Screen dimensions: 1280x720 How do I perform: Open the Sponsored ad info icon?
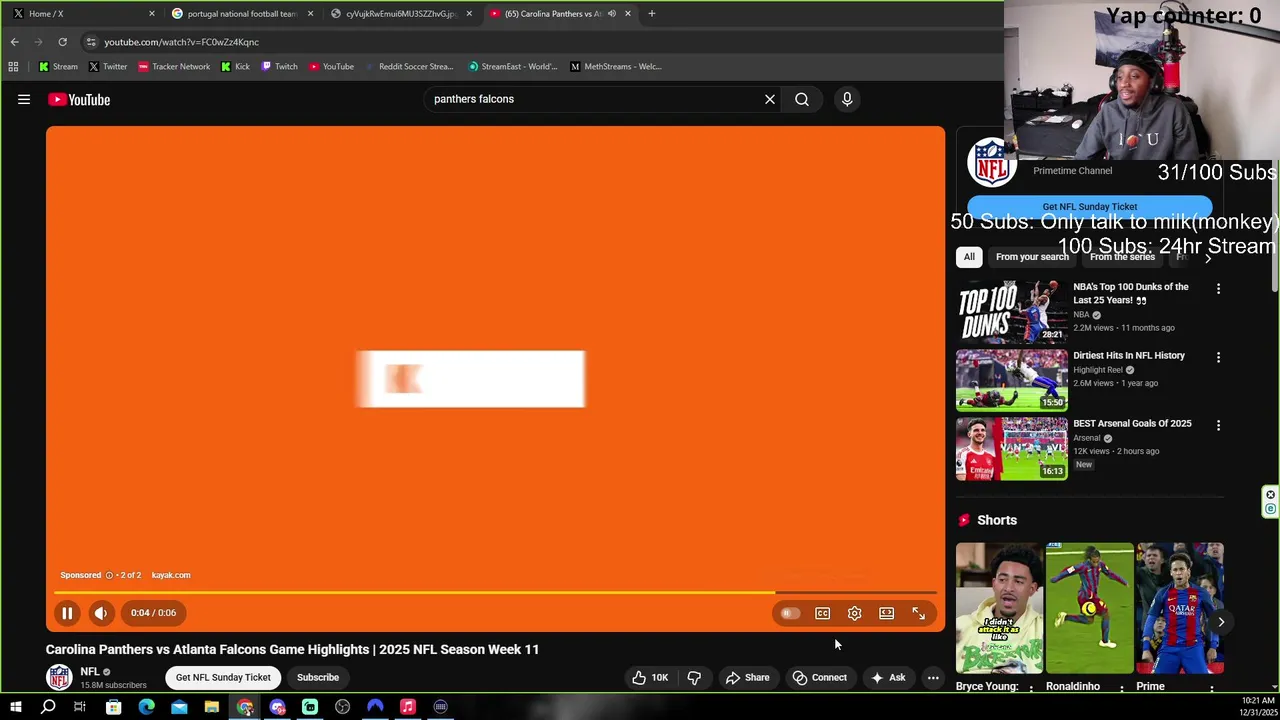[x=109, y=575]
